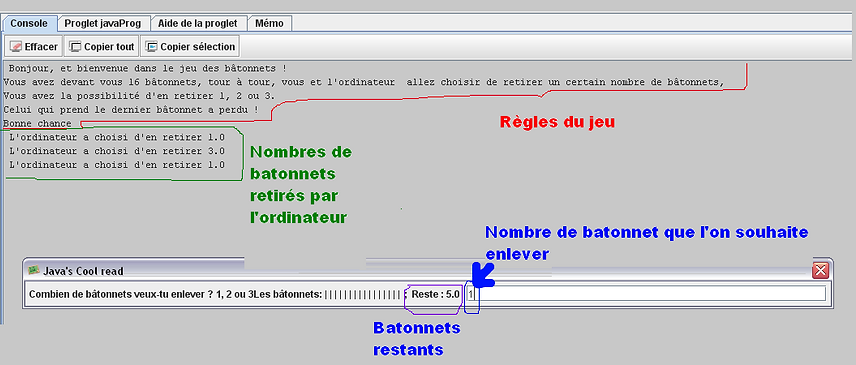Click the Effacer button

(34, 46)
